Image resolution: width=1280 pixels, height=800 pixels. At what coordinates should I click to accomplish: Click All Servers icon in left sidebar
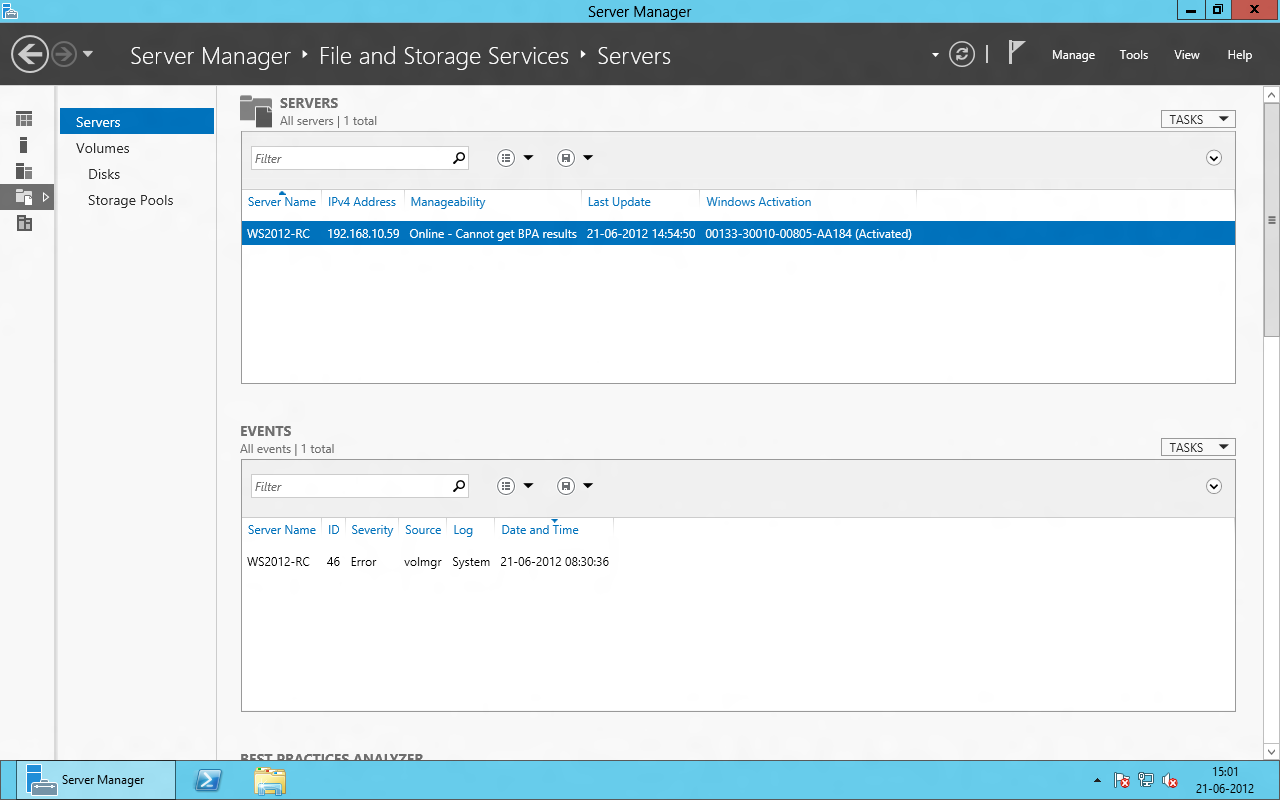click(x=24, y=171)
